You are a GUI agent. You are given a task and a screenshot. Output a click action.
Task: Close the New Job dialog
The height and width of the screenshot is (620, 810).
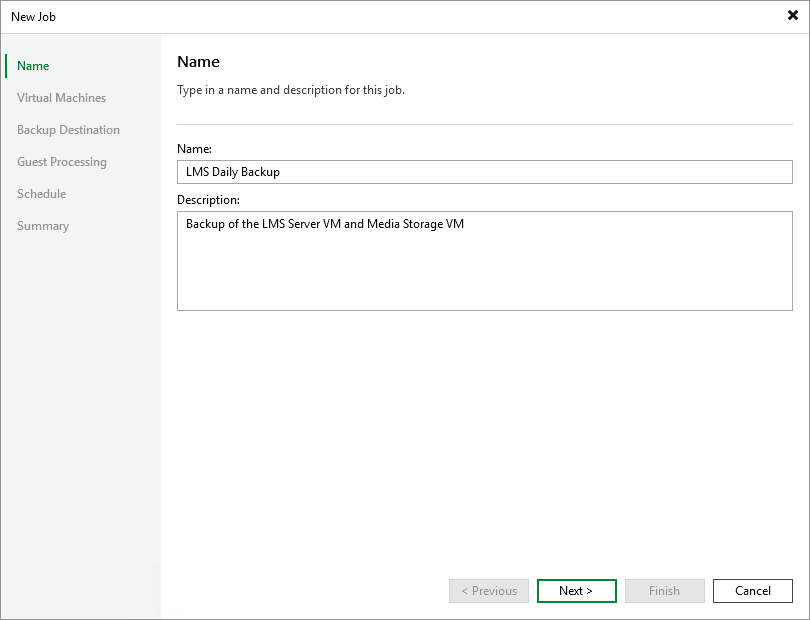[793, 16]
